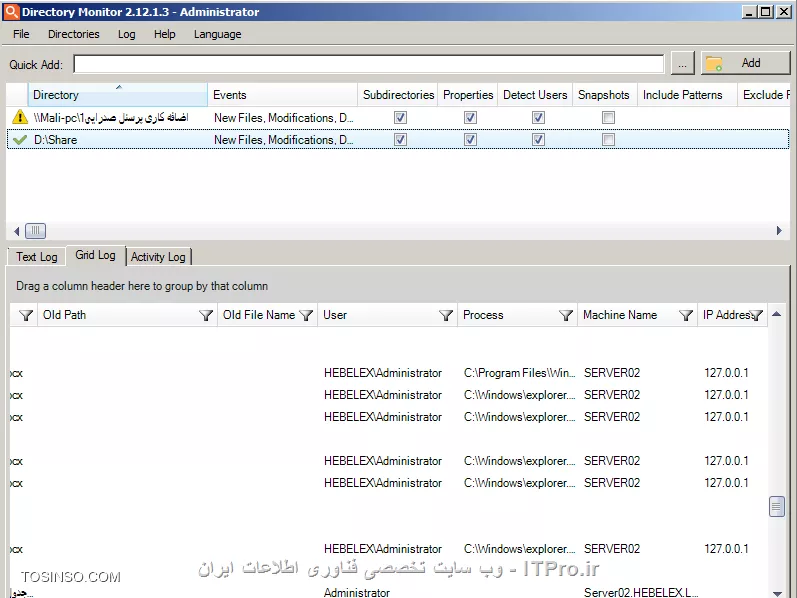Click the Process column header label
Viewport: 797px width, 598px height.
click(x=483, y=315)
